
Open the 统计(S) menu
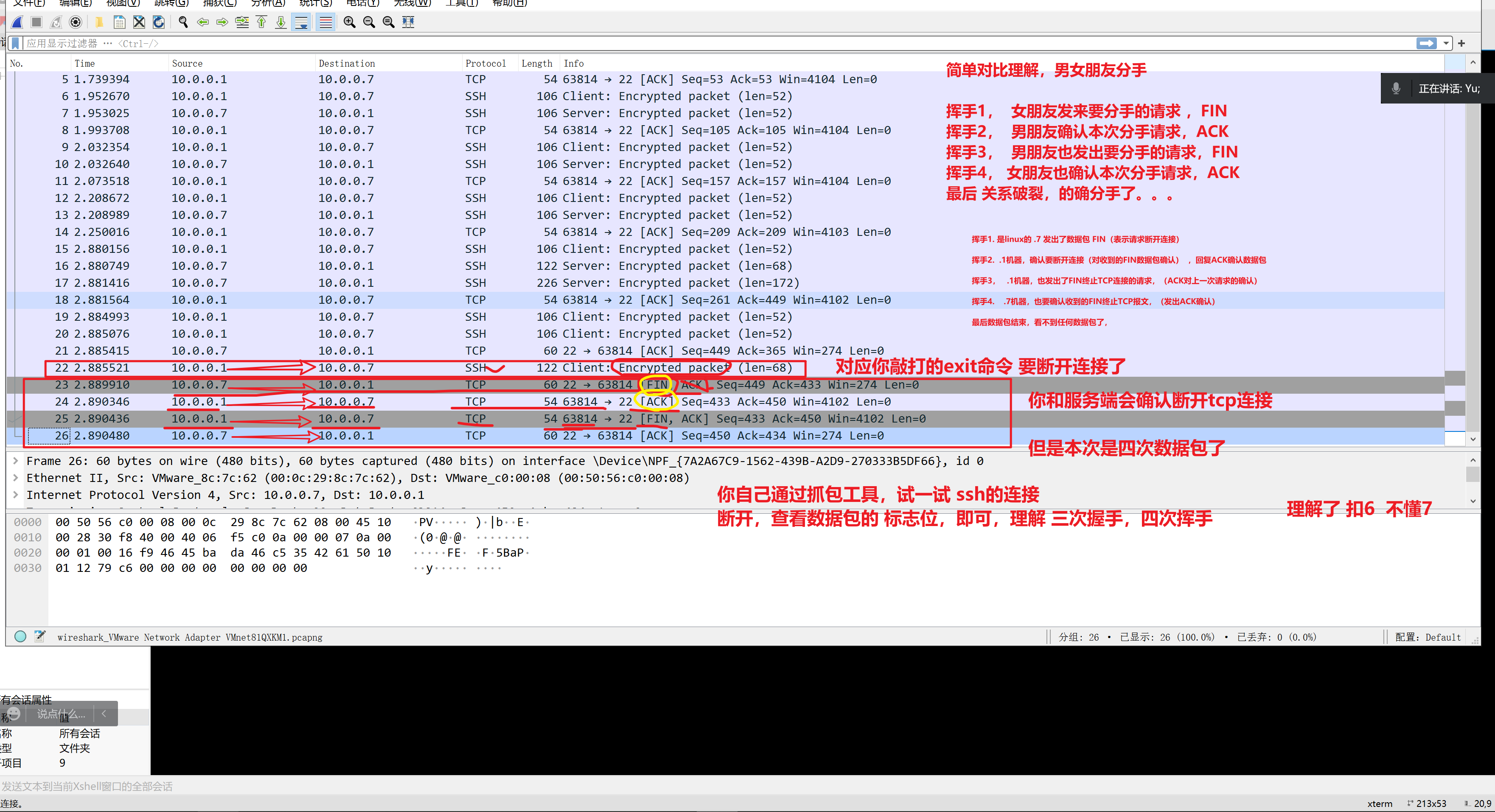click(315, 3)
